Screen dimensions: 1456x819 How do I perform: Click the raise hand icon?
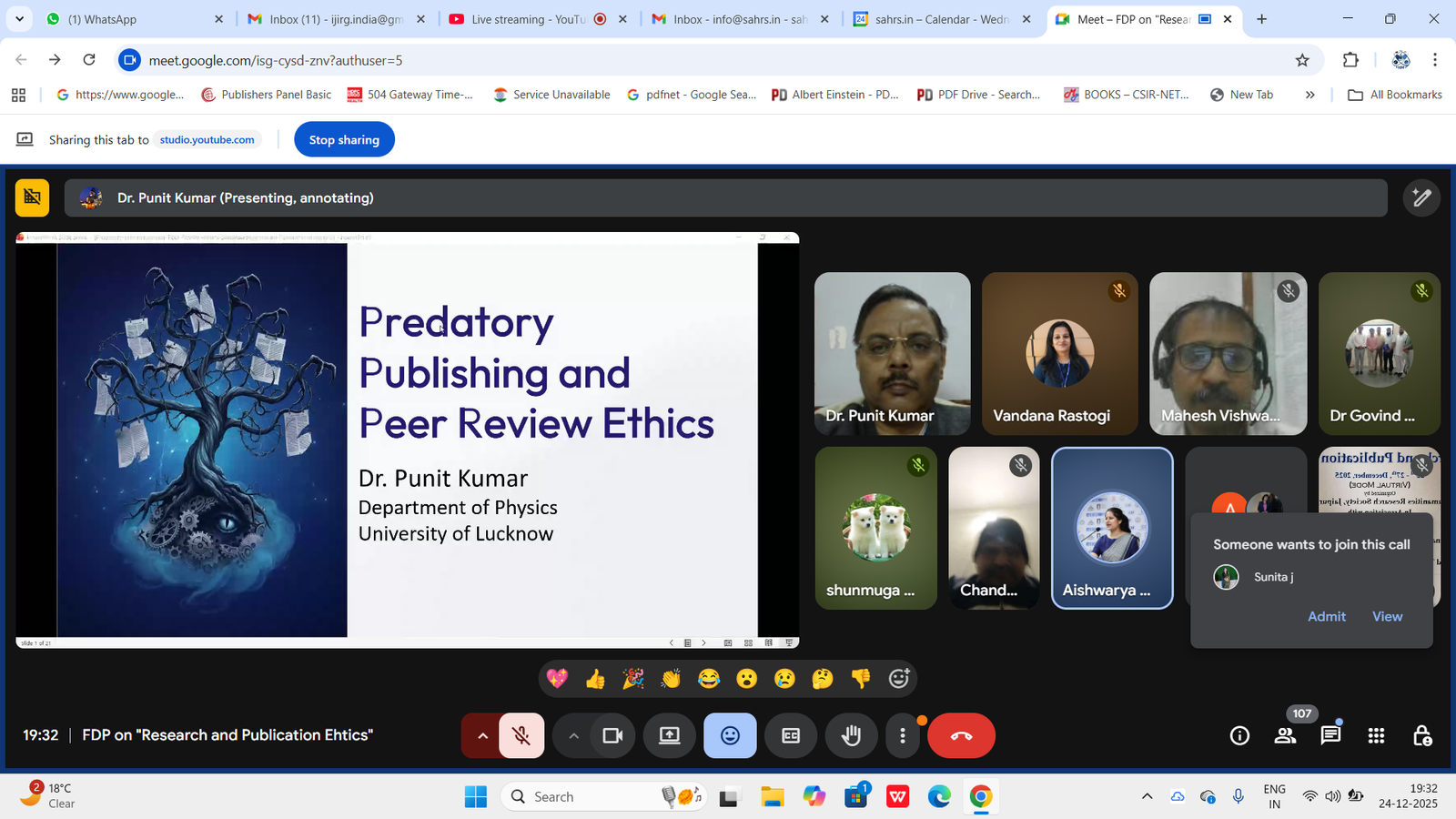(x=851, y=735)
